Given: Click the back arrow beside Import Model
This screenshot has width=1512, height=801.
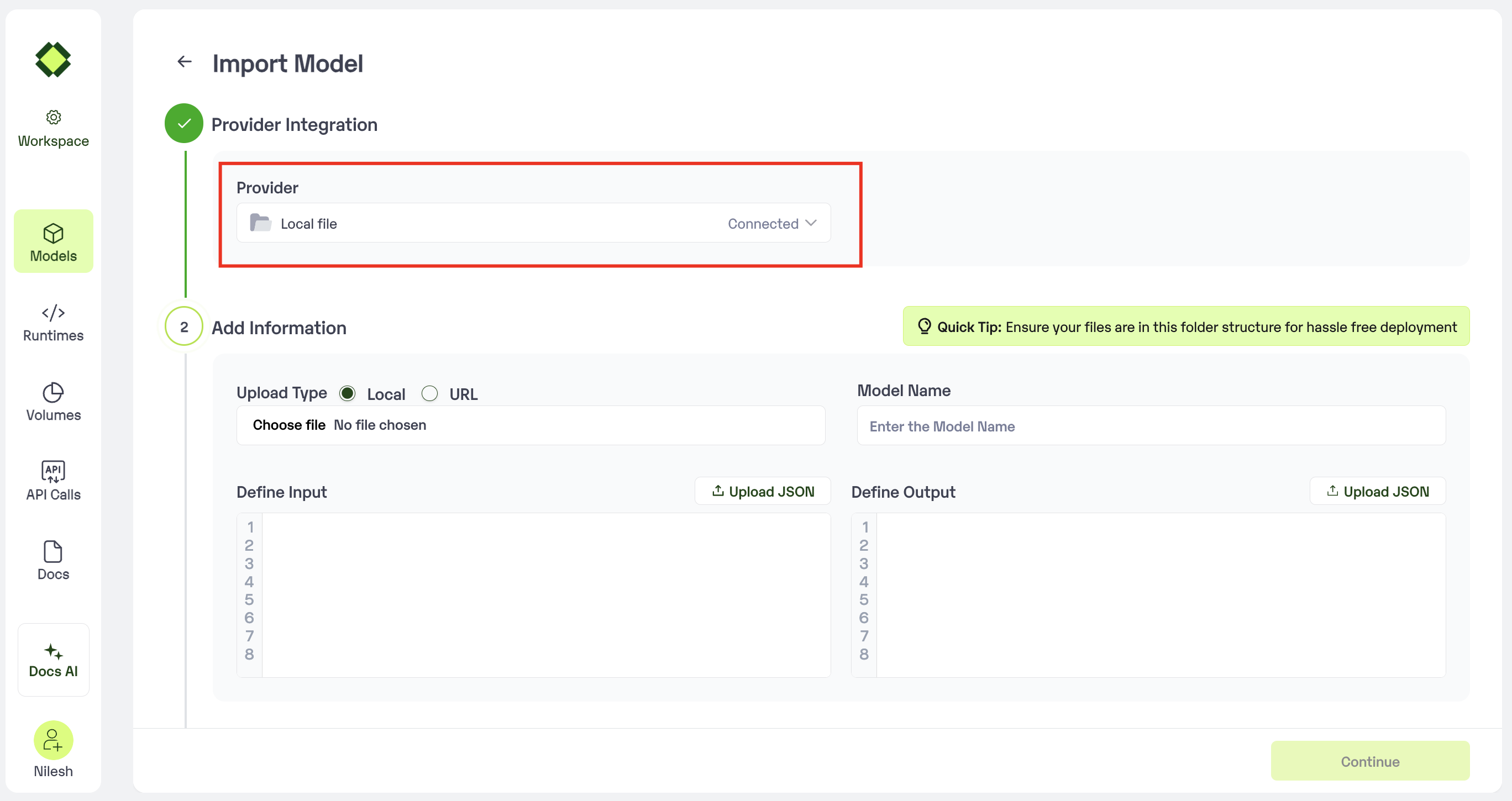Looking at the screenshot, I should pos(185,62).
